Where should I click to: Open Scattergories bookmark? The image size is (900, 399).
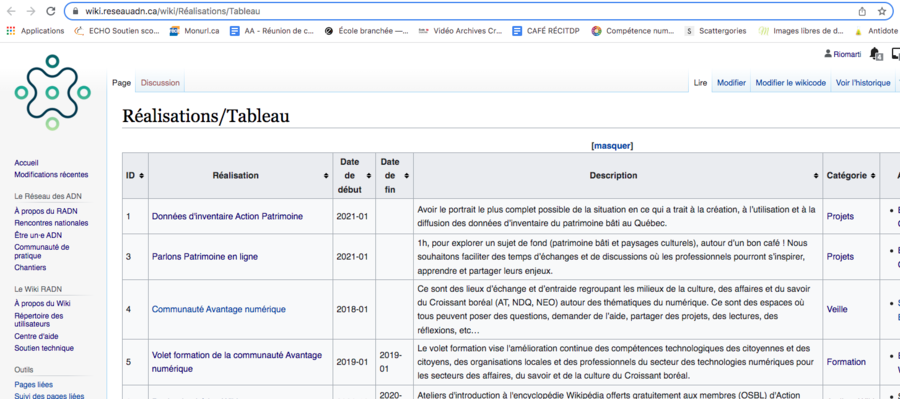[716, 31]
